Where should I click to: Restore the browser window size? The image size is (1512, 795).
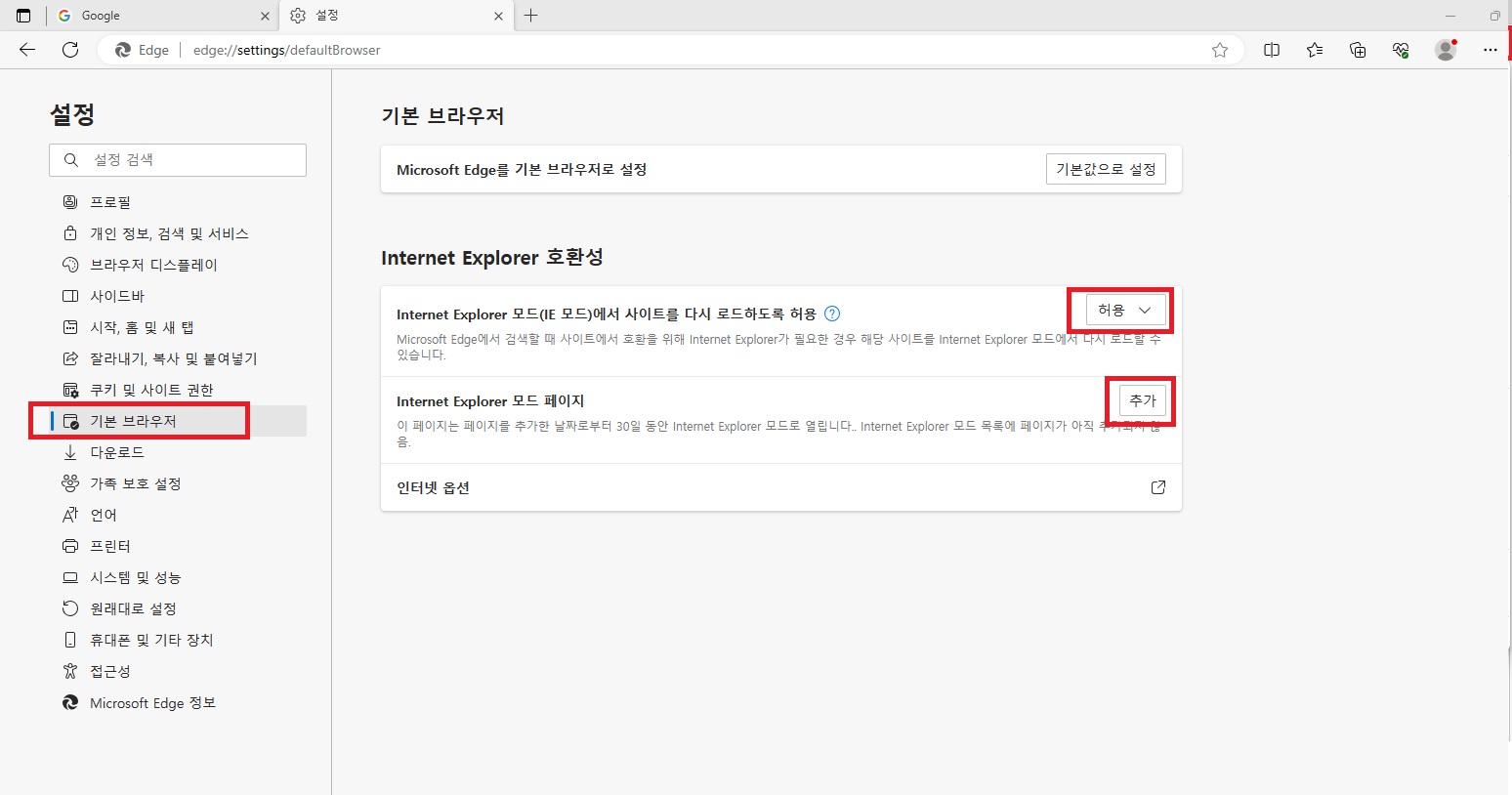(1494, 16)
